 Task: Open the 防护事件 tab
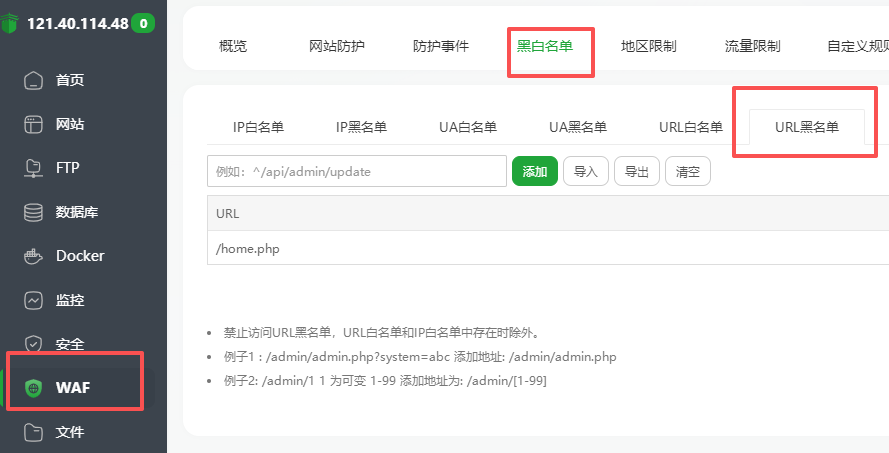pos(441,46)
